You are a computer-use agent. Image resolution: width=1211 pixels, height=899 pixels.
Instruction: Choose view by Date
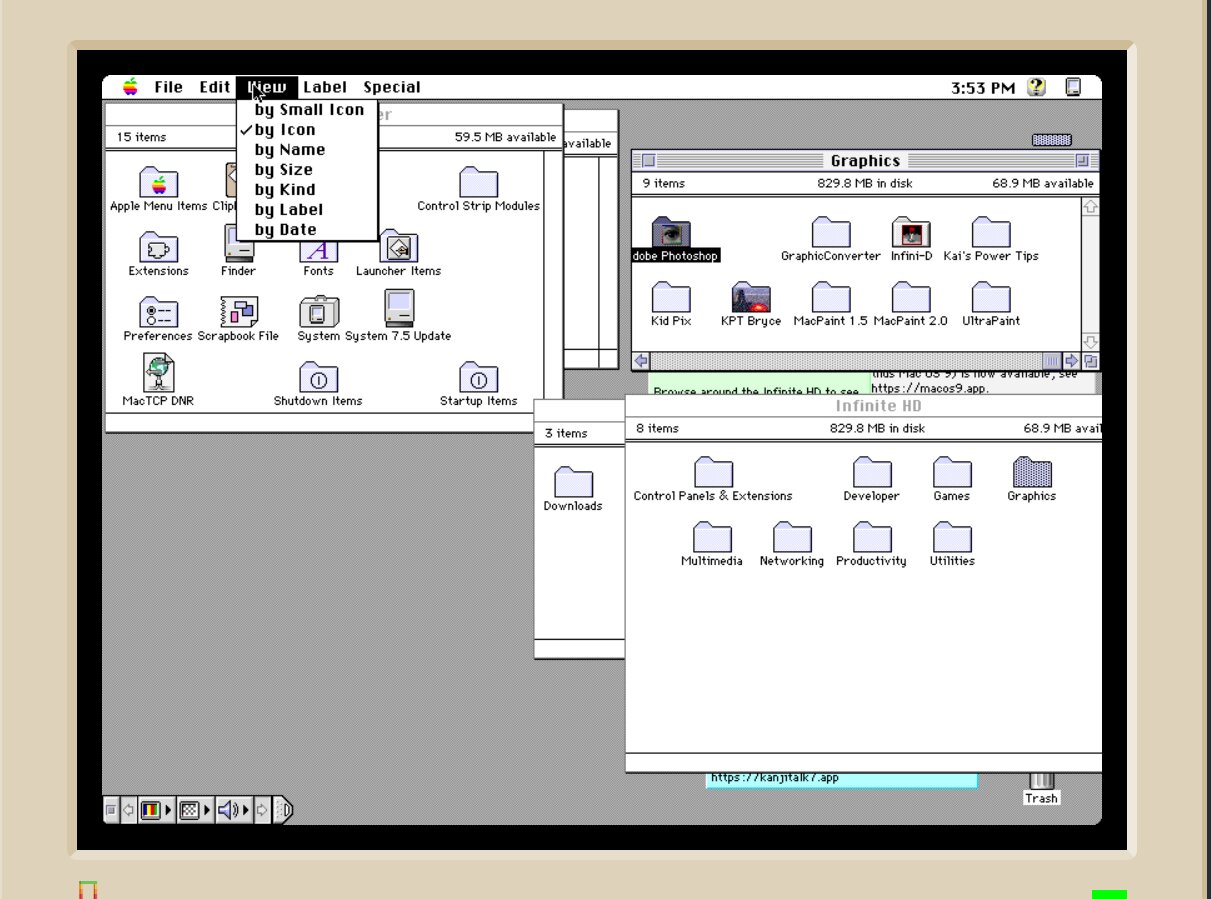308,230
